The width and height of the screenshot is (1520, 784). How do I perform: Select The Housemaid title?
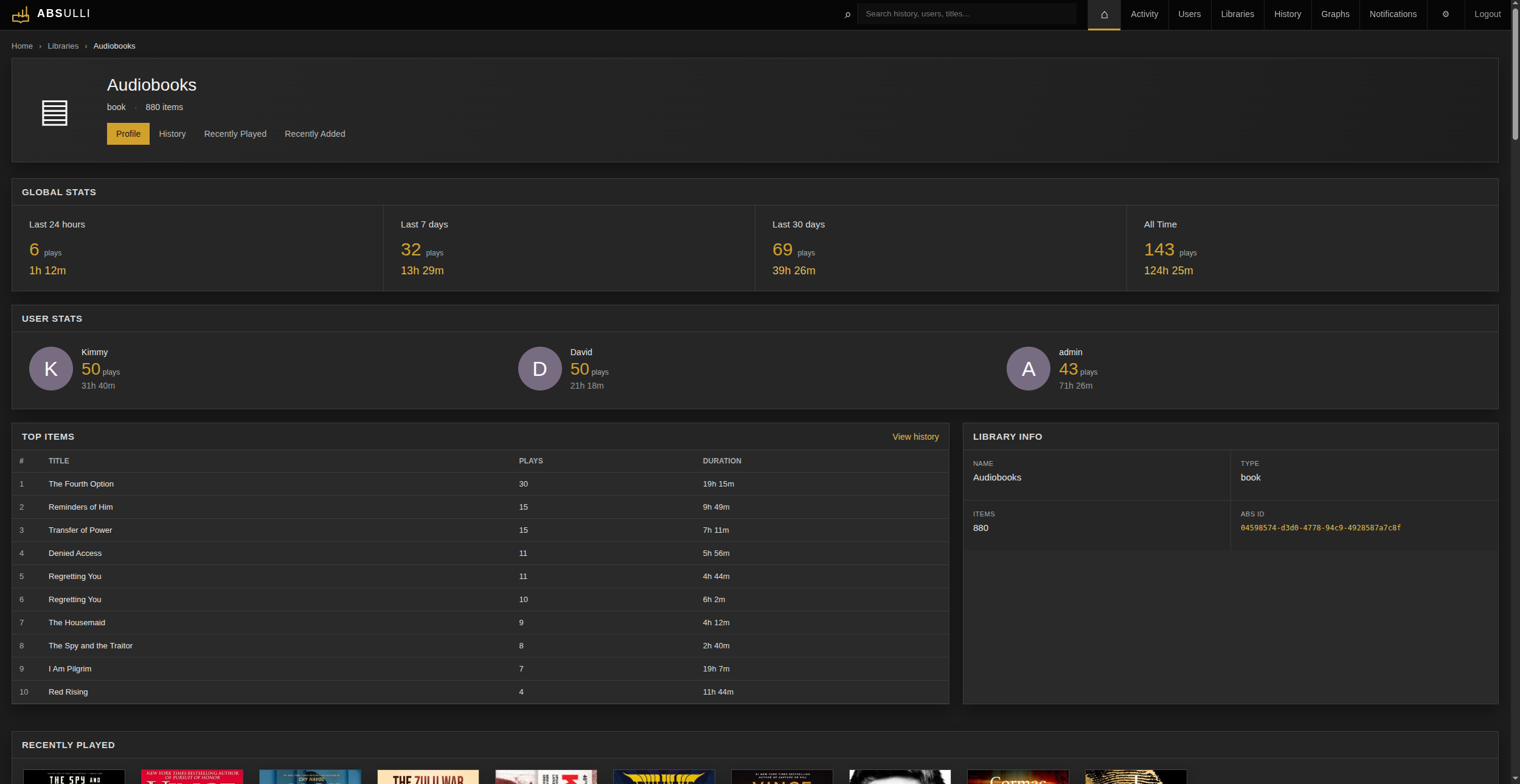77,623
